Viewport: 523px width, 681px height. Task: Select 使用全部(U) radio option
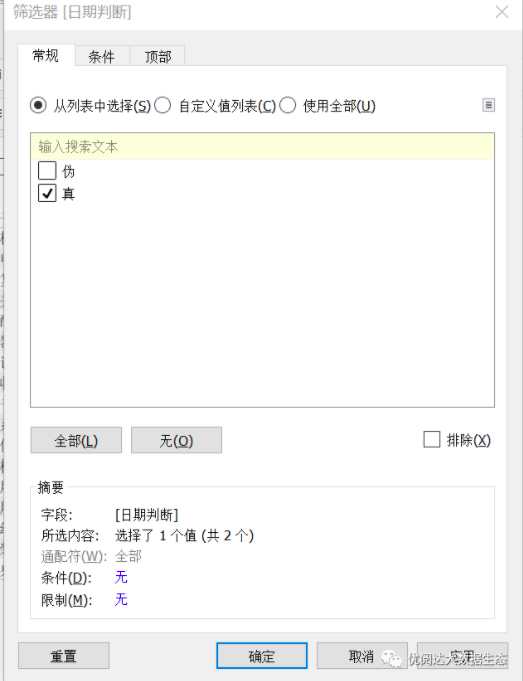pyautogui.click(x=288, y=106)
